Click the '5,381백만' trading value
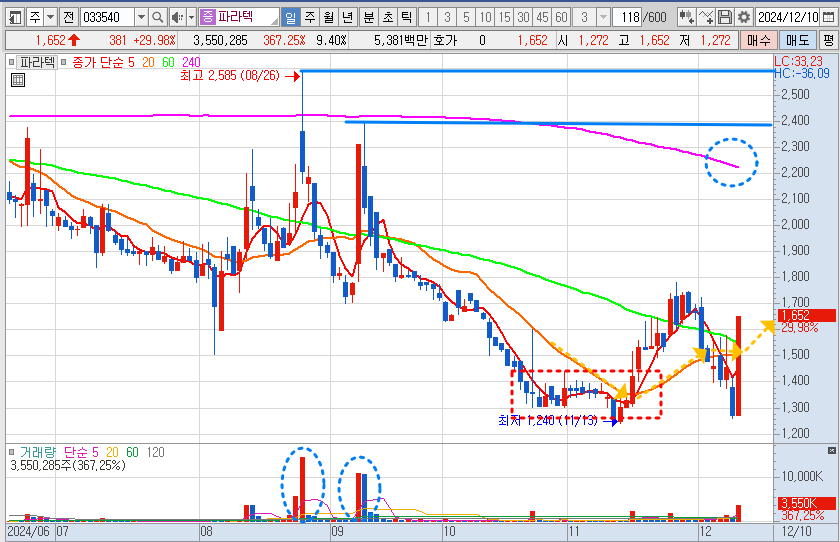840x542 pixels. pyautogui.click(x=401, y=40)
